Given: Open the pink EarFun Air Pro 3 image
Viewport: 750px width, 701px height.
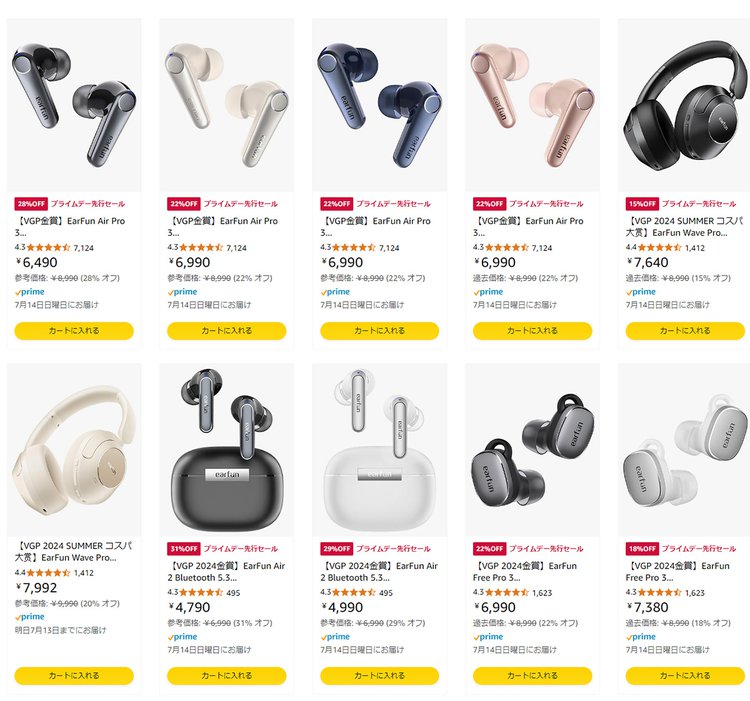Looking at the screenshot, I should (532, 105).
